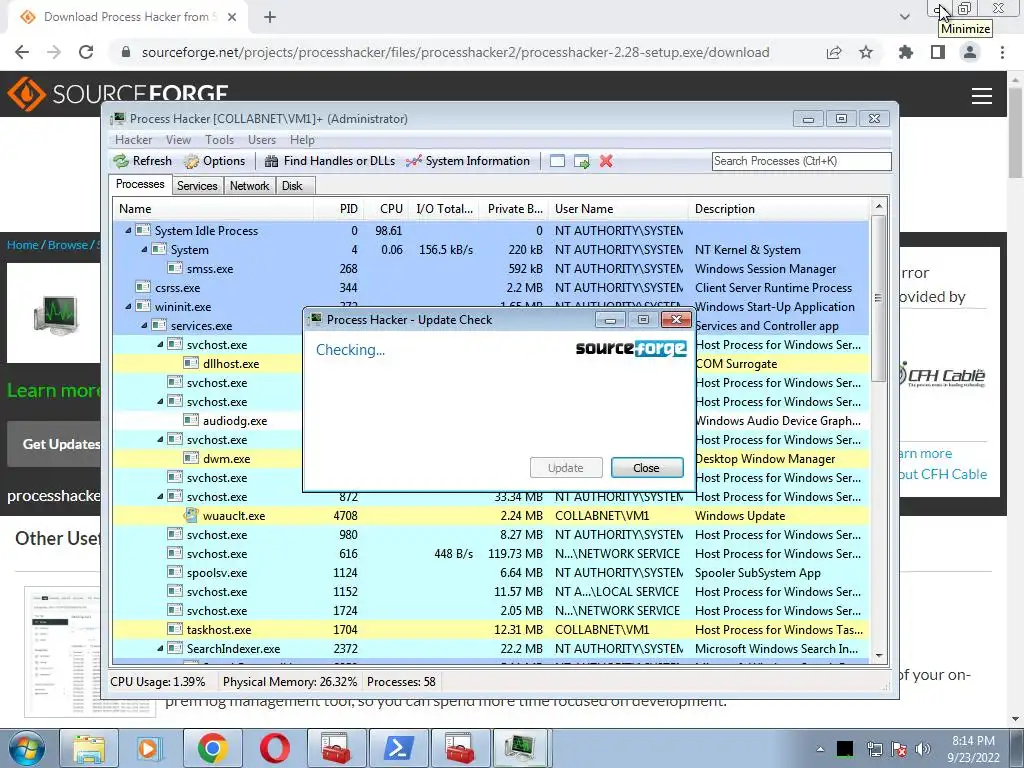The image size is (1024, 768).
Task: Open PowerShell from the taskbar
Action: (x=399, y=748)
